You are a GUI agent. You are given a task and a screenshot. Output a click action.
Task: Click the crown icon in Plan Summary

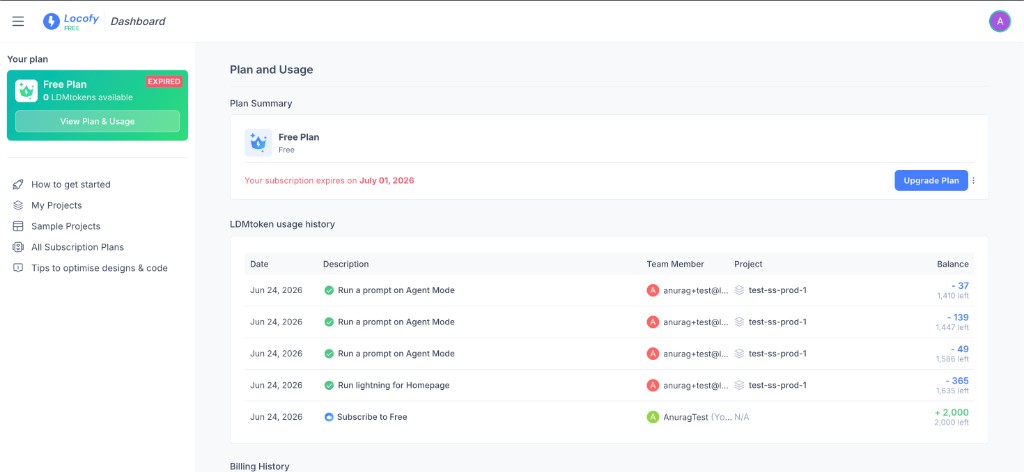[258, 142]
